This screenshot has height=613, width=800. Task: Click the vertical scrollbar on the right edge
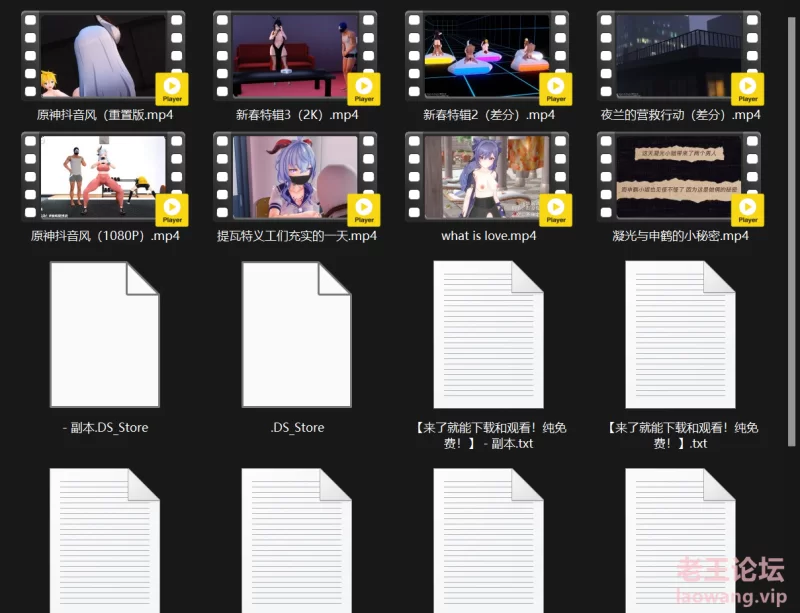(x=791, y=232)
